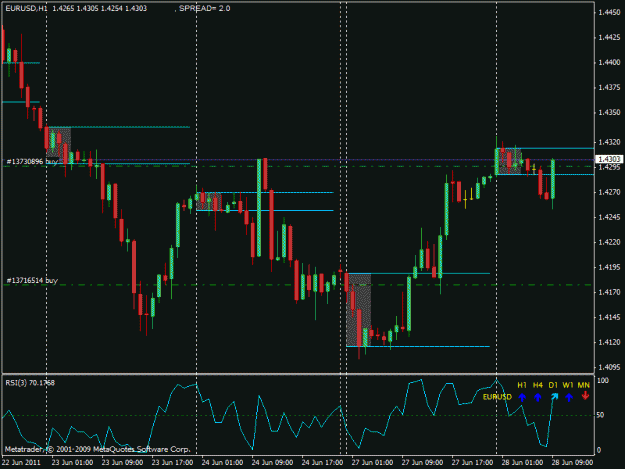The image size is (625, 469).
Task: Click the 1.4095 price scale value
Action: [609, 367]
